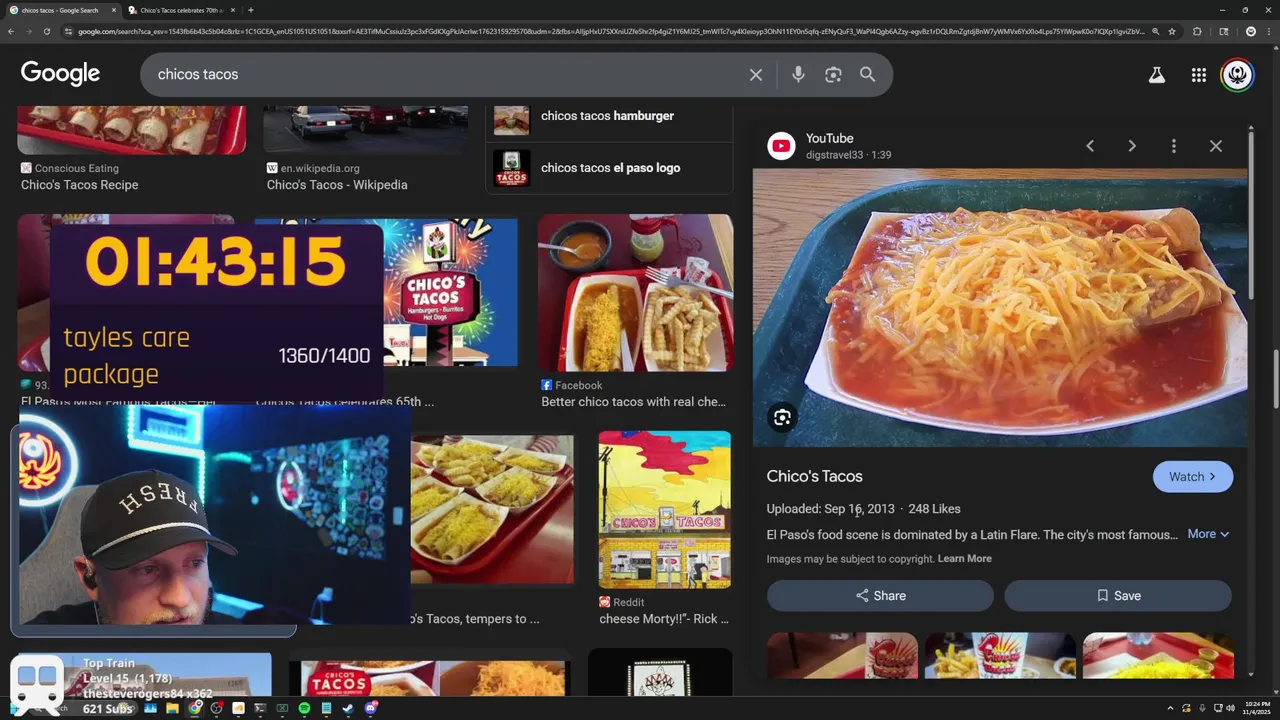
Task: Click the cheese Morty!!"- Rick caption
Action: point(664,619)
